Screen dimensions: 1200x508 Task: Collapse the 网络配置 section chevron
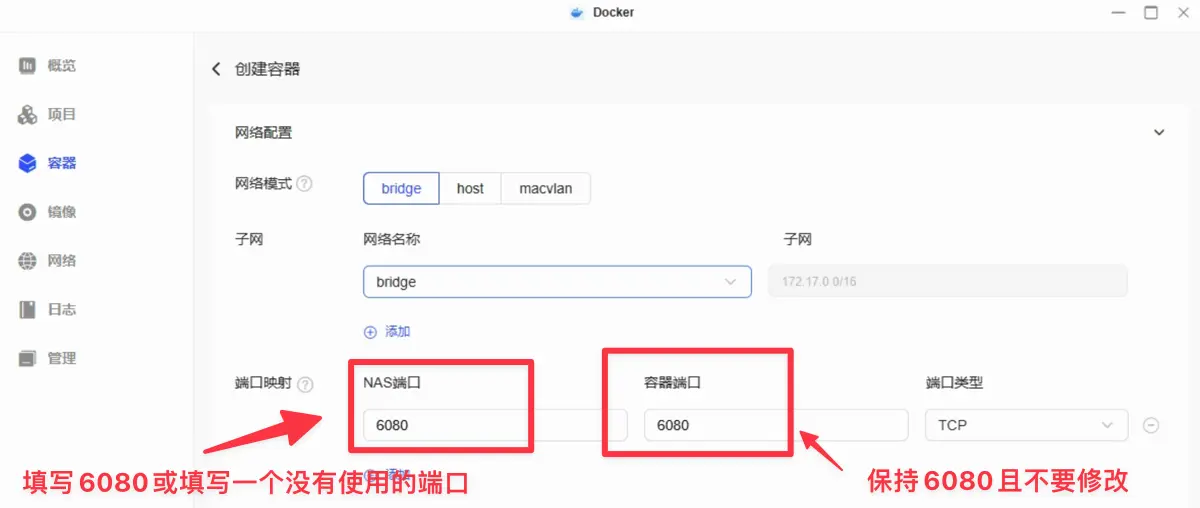point(1159,132)
